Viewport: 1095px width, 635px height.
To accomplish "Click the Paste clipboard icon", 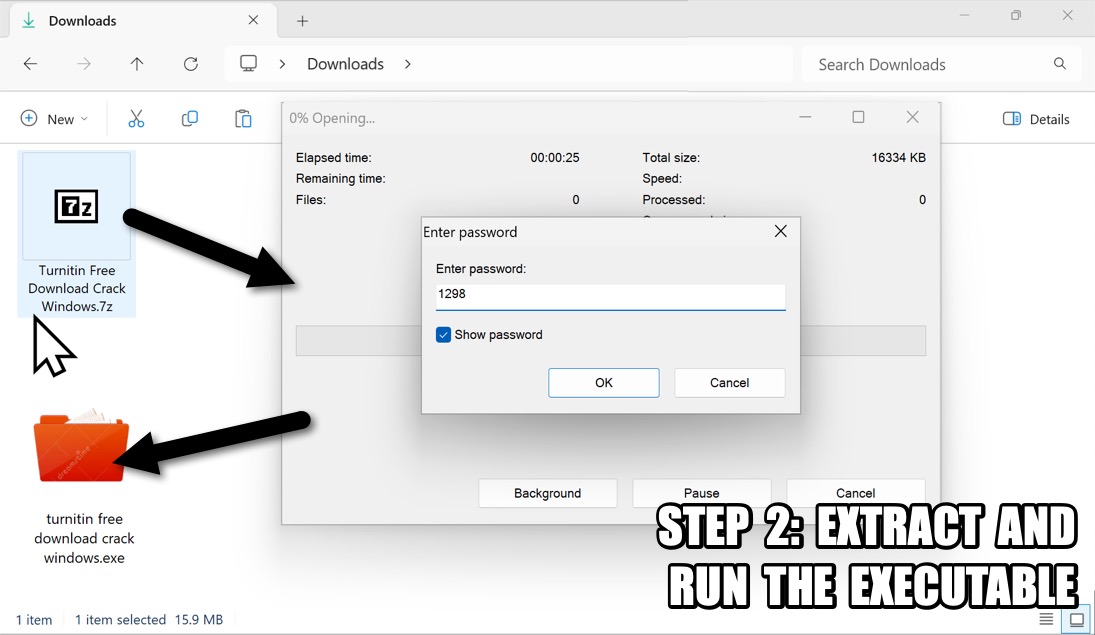I will [x=243, y=119].
